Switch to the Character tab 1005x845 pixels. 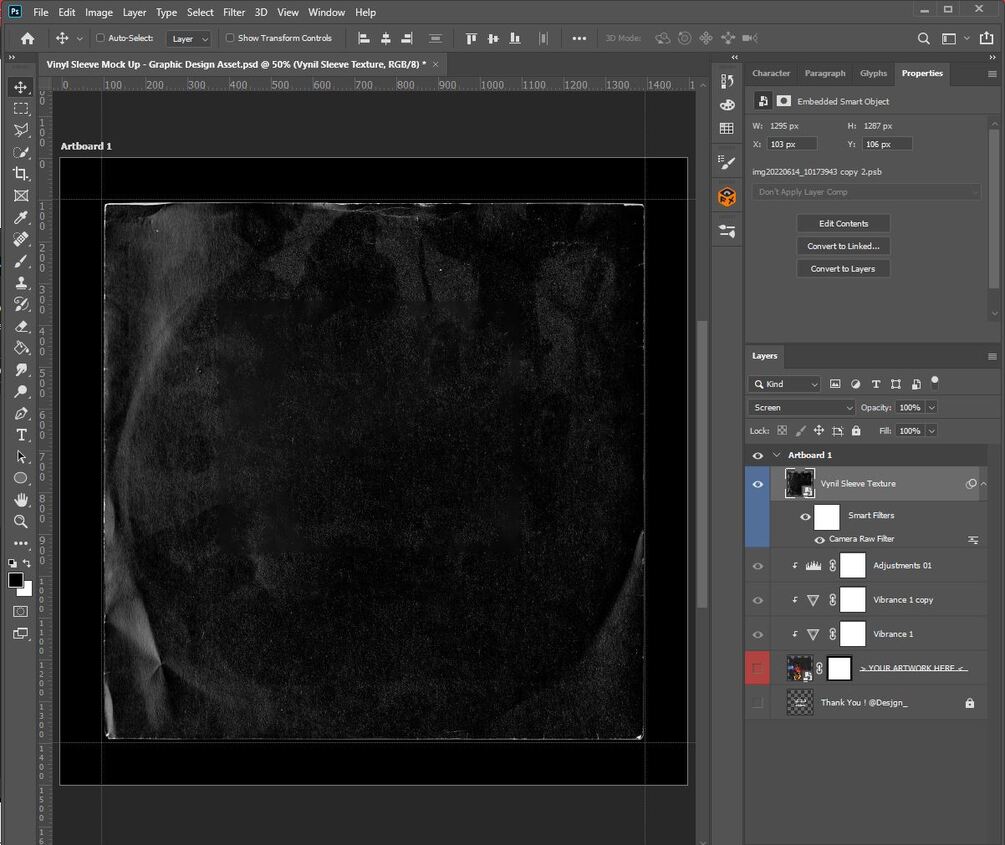pos(771,73)
